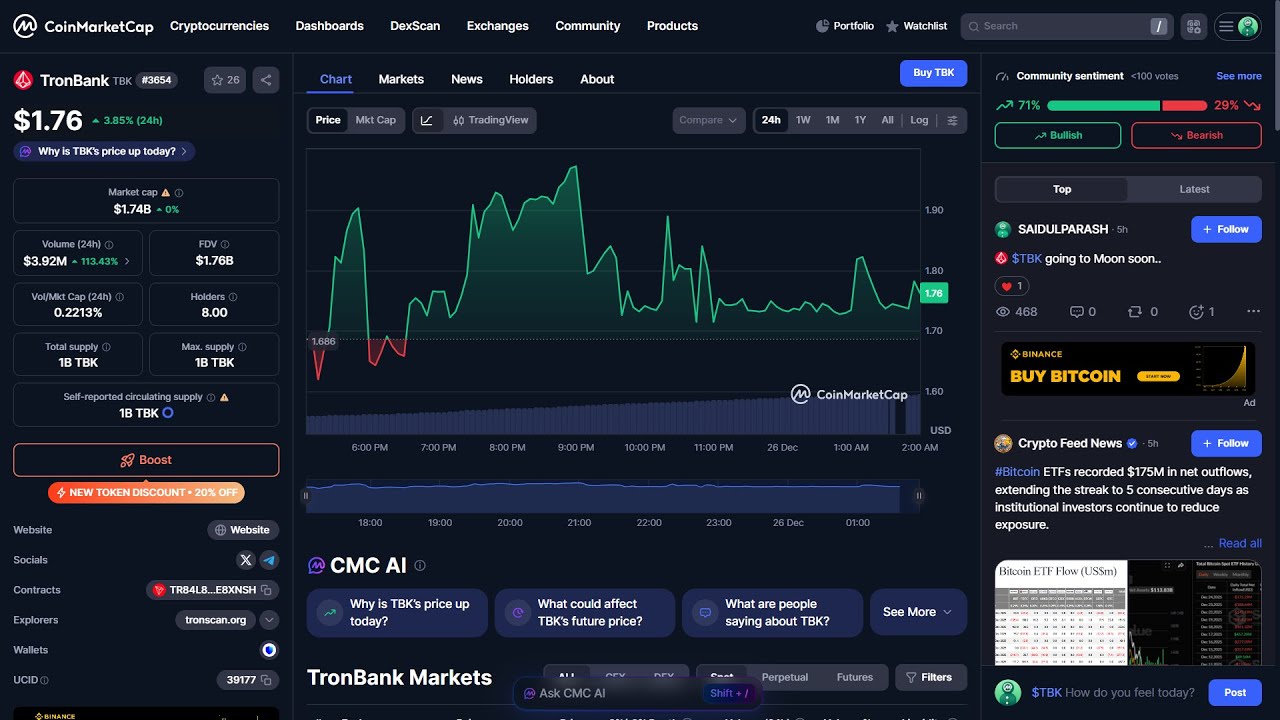1280x720 pixels.
Task: Open See more sentiment link
Action: coord(1239,76)
